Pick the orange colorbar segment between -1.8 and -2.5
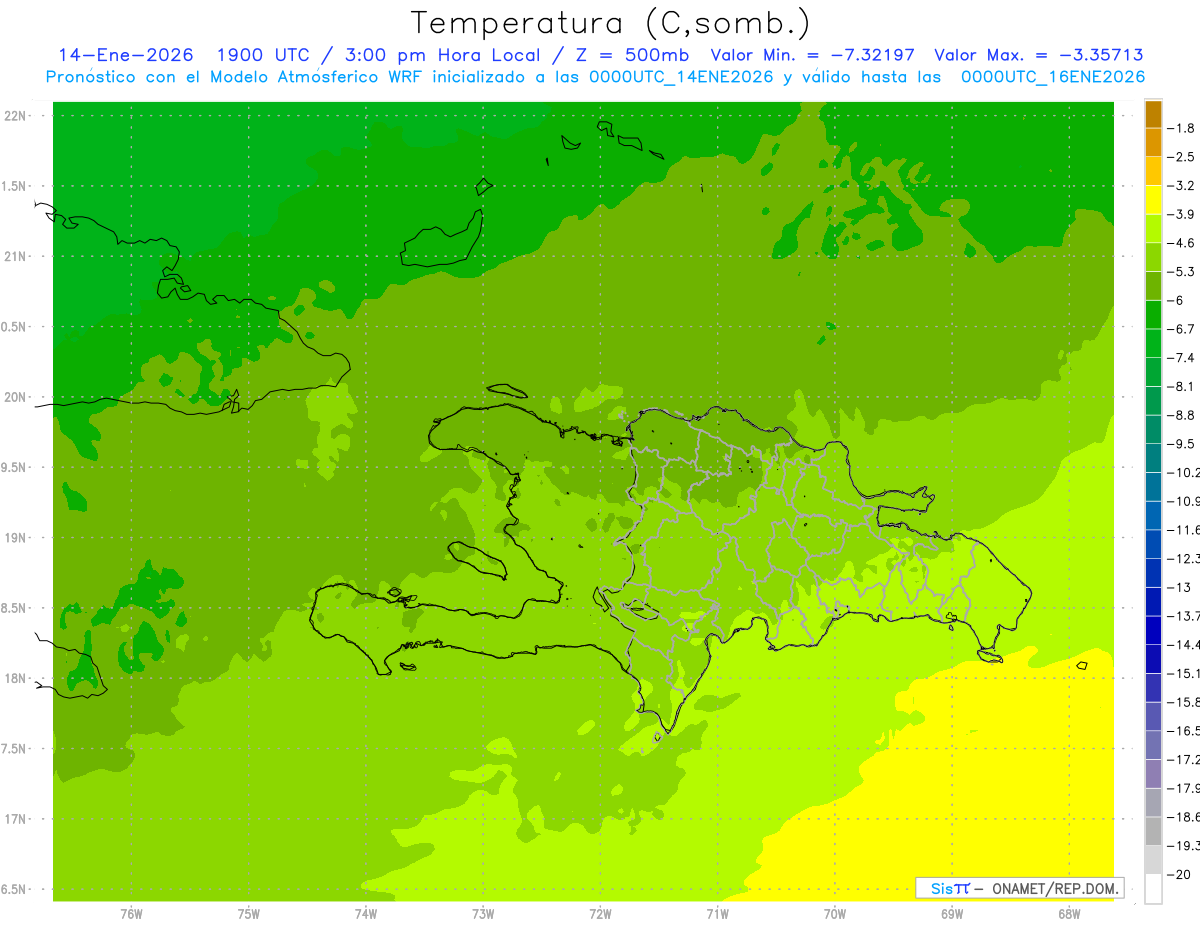This screenshot has width=1200, height=927. coord(1153,143)
